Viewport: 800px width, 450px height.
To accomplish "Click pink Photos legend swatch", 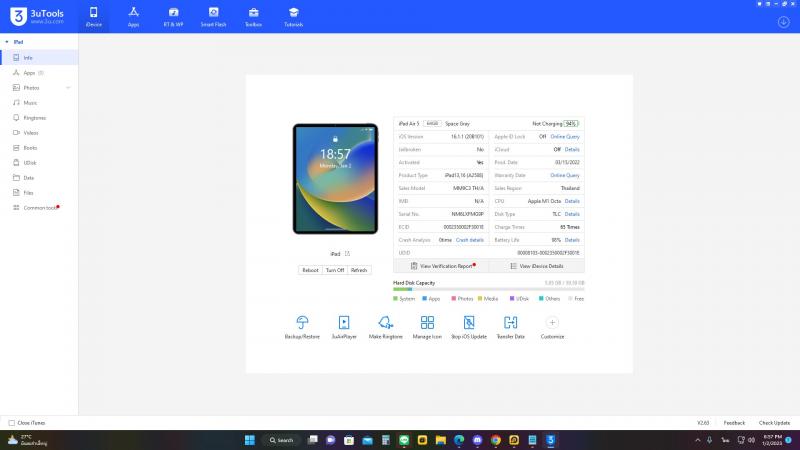I will pos(454,298).
